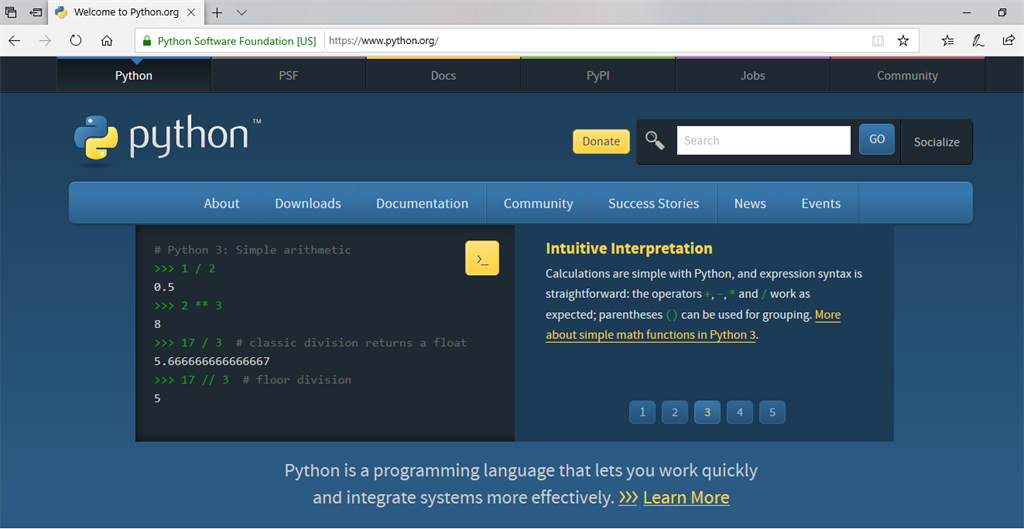The height and width of the screenshot is (529, 1024).
Task: Open the Socialize menu
Action: tap(936, 142)
